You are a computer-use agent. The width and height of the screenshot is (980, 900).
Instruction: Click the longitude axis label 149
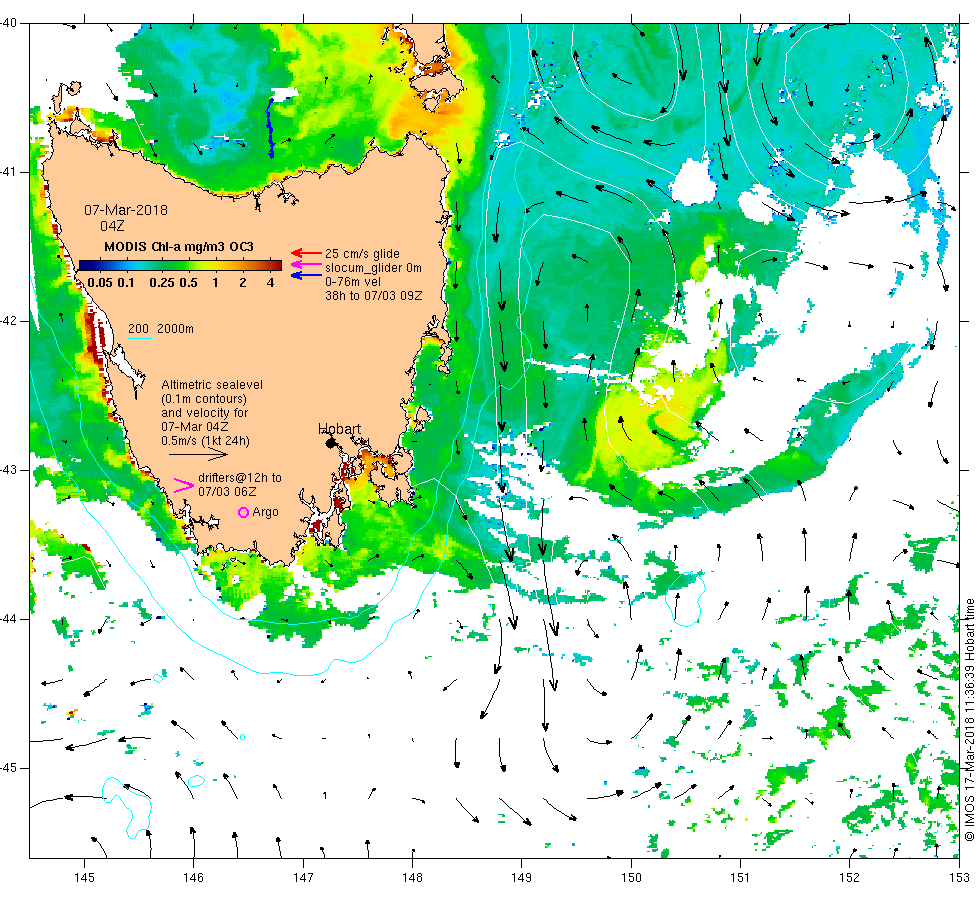pos(521,878)
